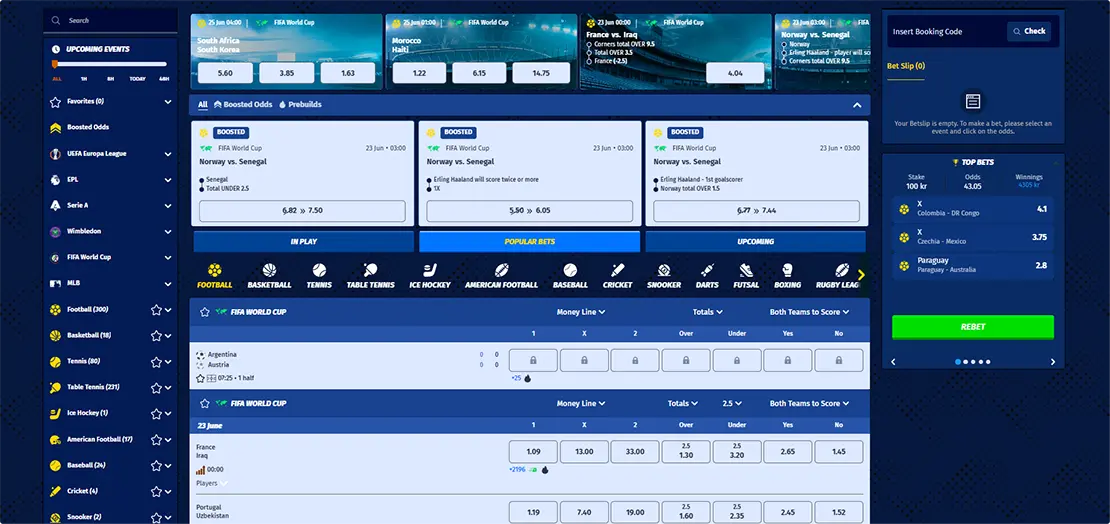Show more sports with right arrow
Screen dimensions: 1110x524
pyautogui.click(x=861, y=275)
